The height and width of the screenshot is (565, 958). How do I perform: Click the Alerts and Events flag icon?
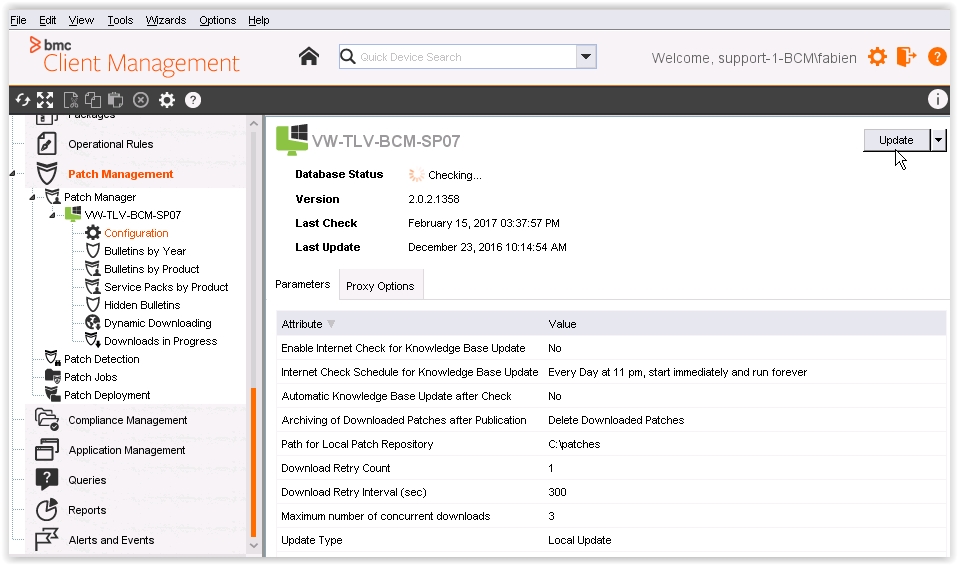pos(46,539)
